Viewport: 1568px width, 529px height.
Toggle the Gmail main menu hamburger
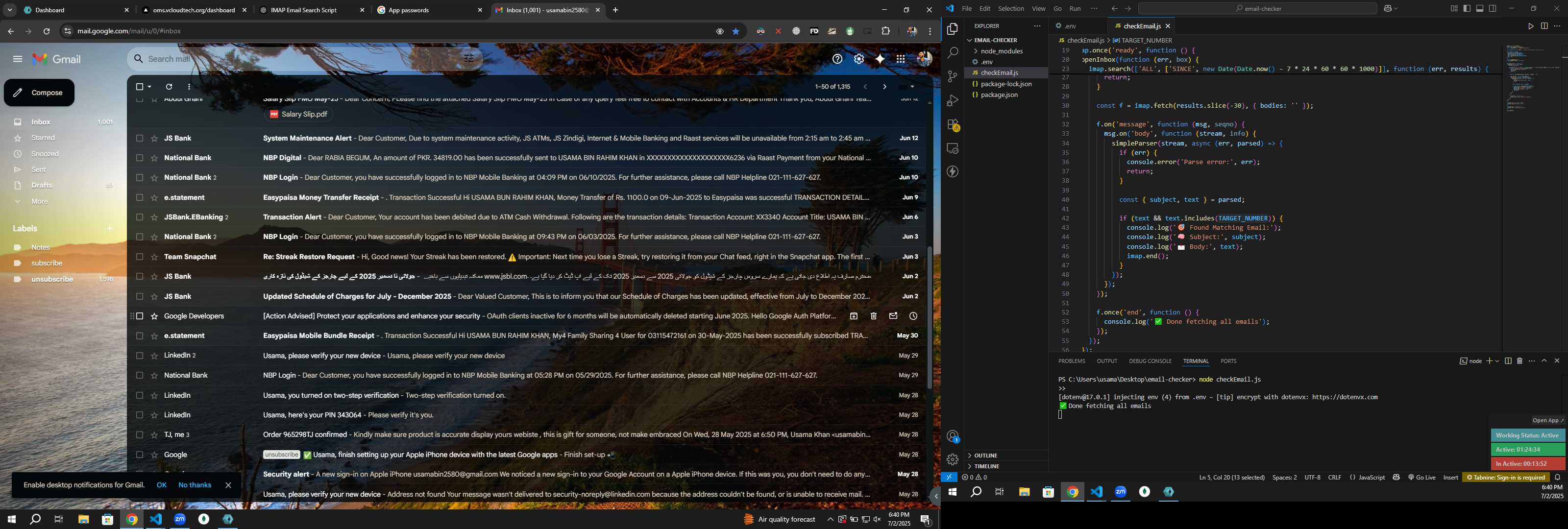18,59
